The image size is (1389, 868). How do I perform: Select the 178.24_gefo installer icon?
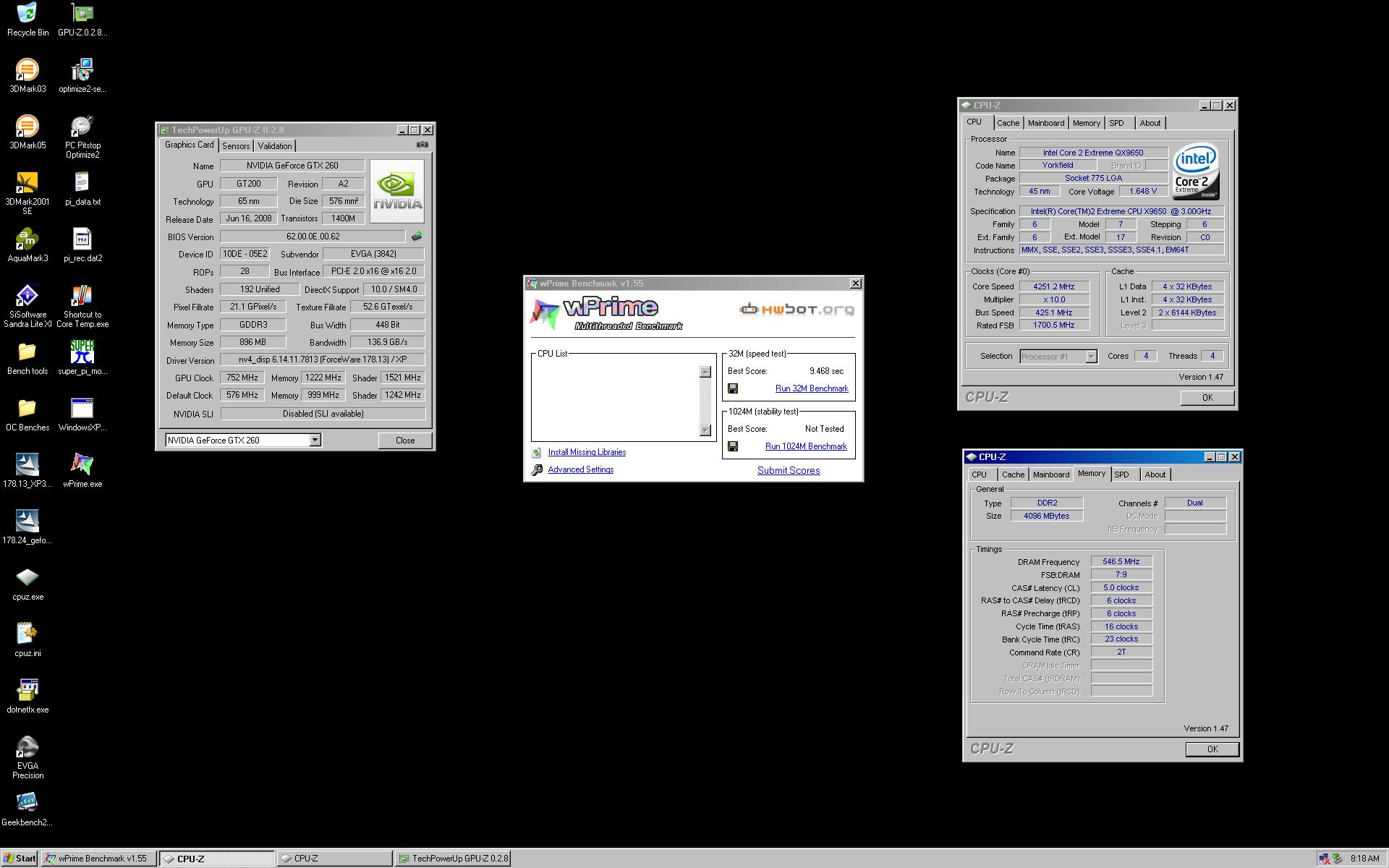click(27, 527)
